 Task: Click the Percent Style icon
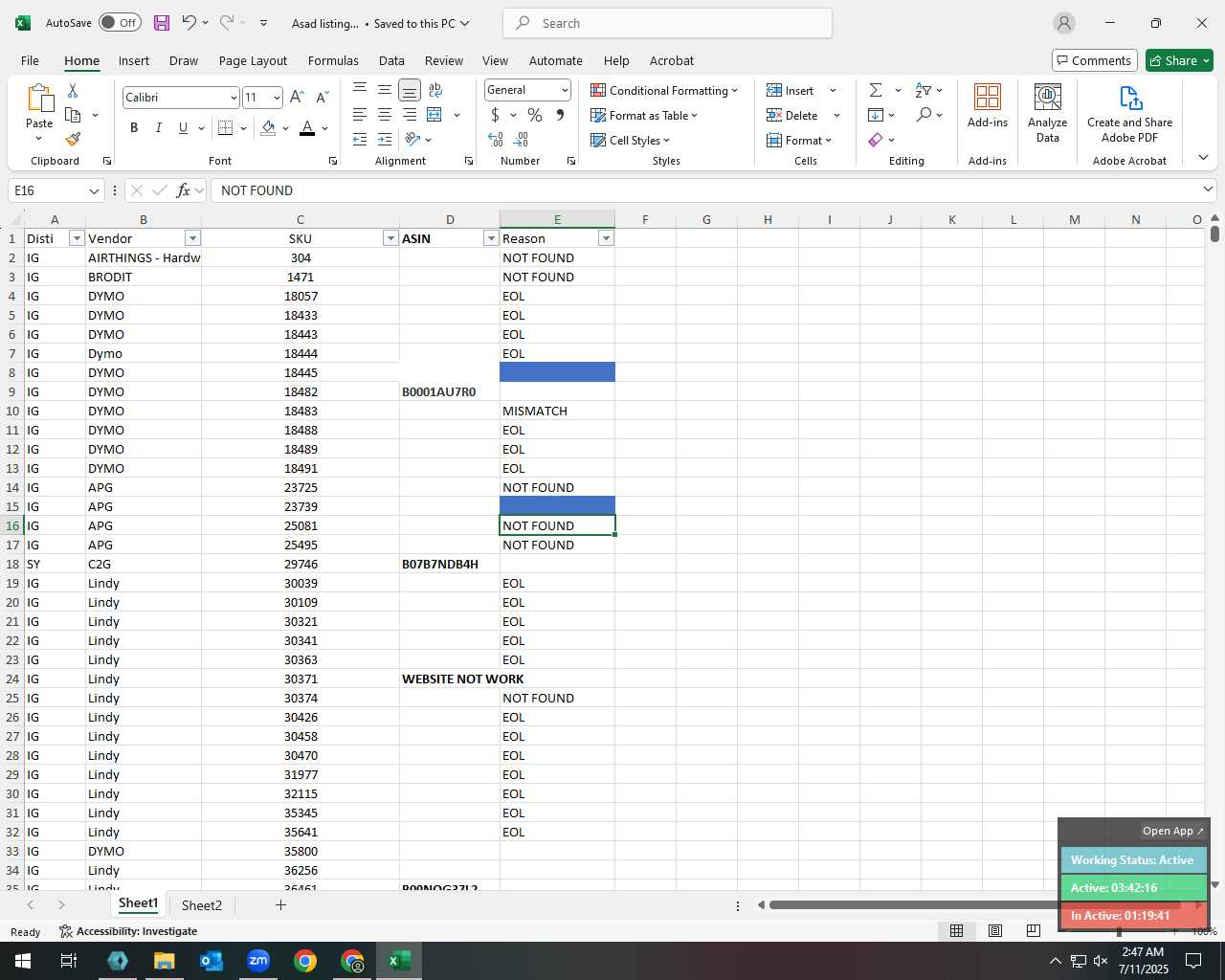tap(535, 115)
